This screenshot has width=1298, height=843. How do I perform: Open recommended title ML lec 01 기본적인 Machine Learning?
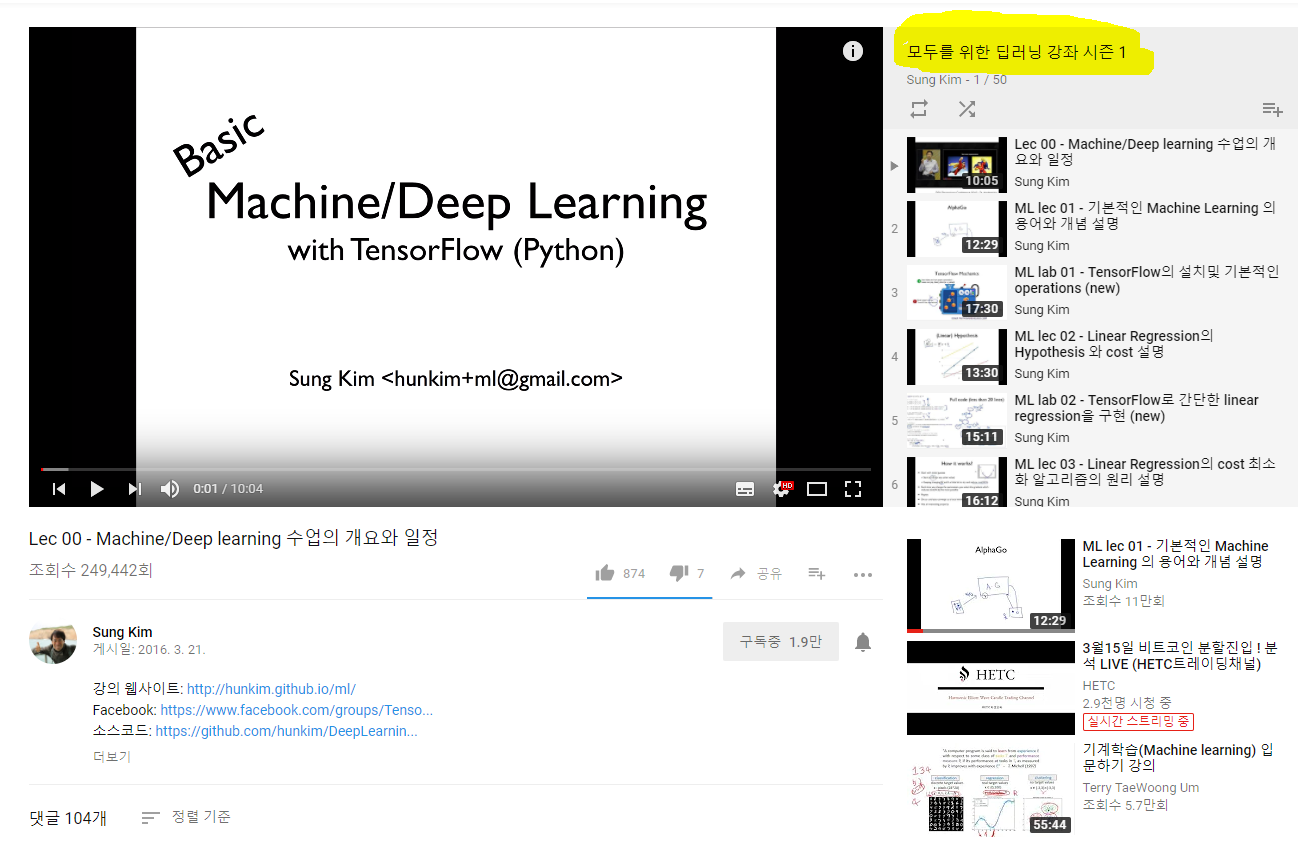pos(1175,554)
